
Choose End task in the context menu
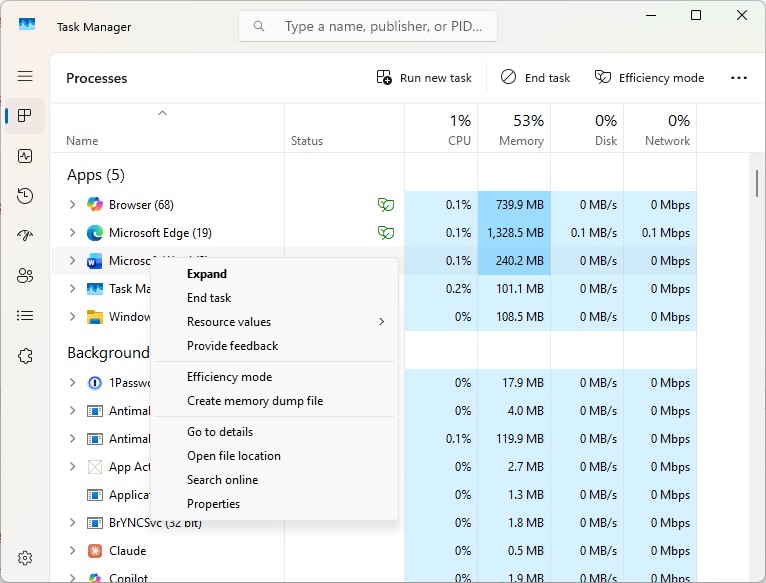(x=275, y=298)
